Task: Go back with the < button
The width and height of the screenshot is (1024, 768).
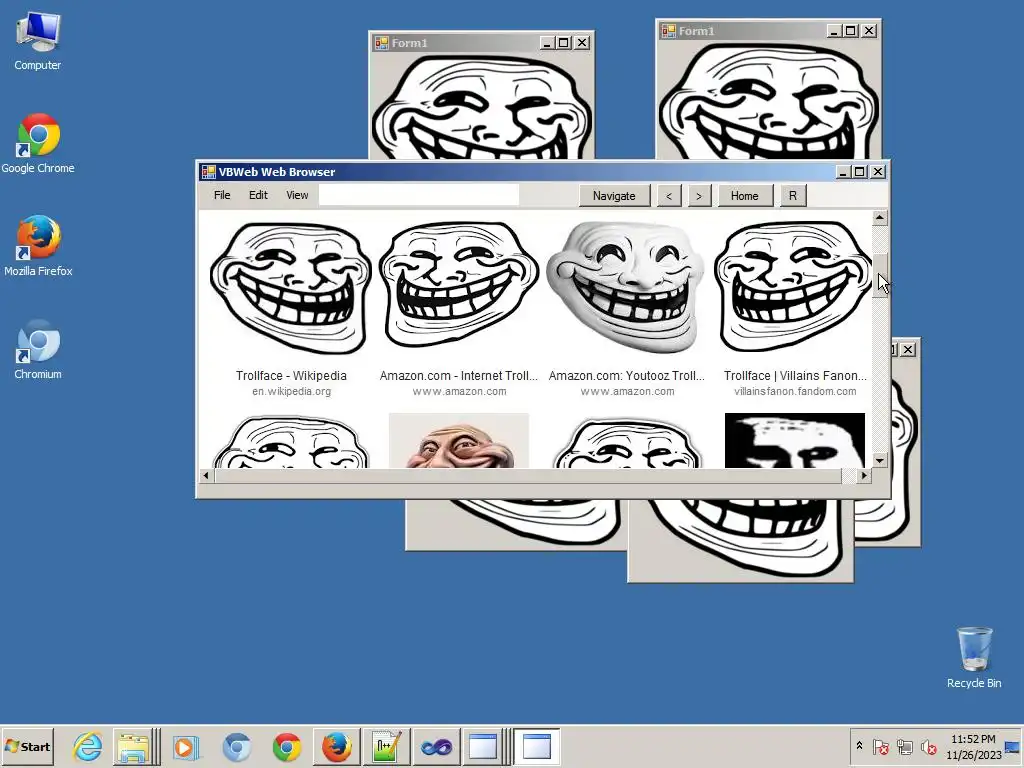Action: [x=669, y=196]
